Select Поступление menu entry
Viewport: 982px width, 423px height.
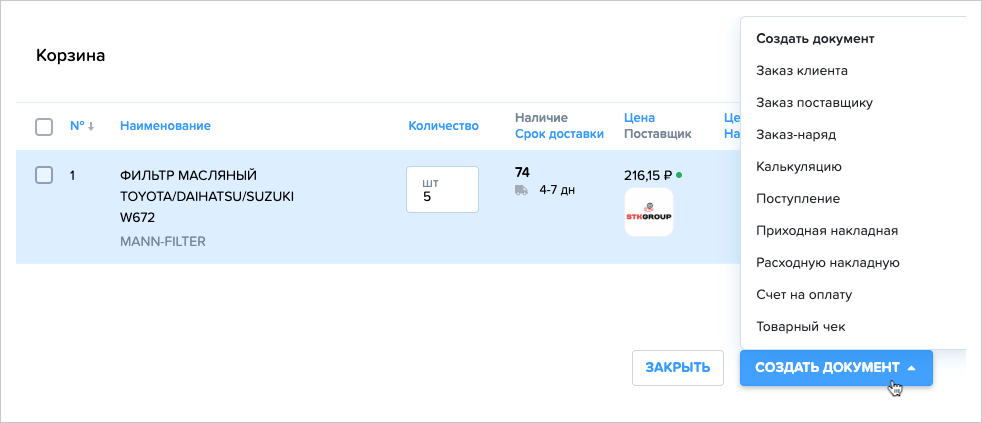[x=798, y=199]
